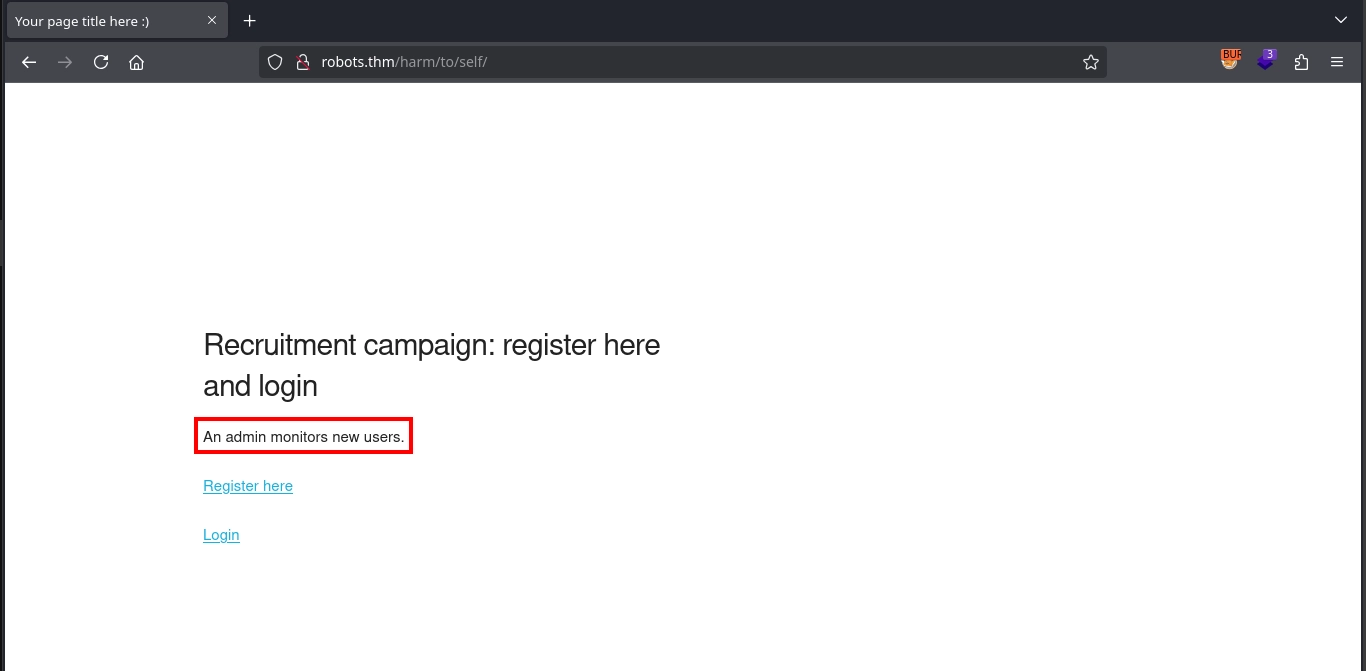The height and width of the screenshot is (671, 1366).
Task: Bookmark this page with the star
Action: pos(1090,62)
